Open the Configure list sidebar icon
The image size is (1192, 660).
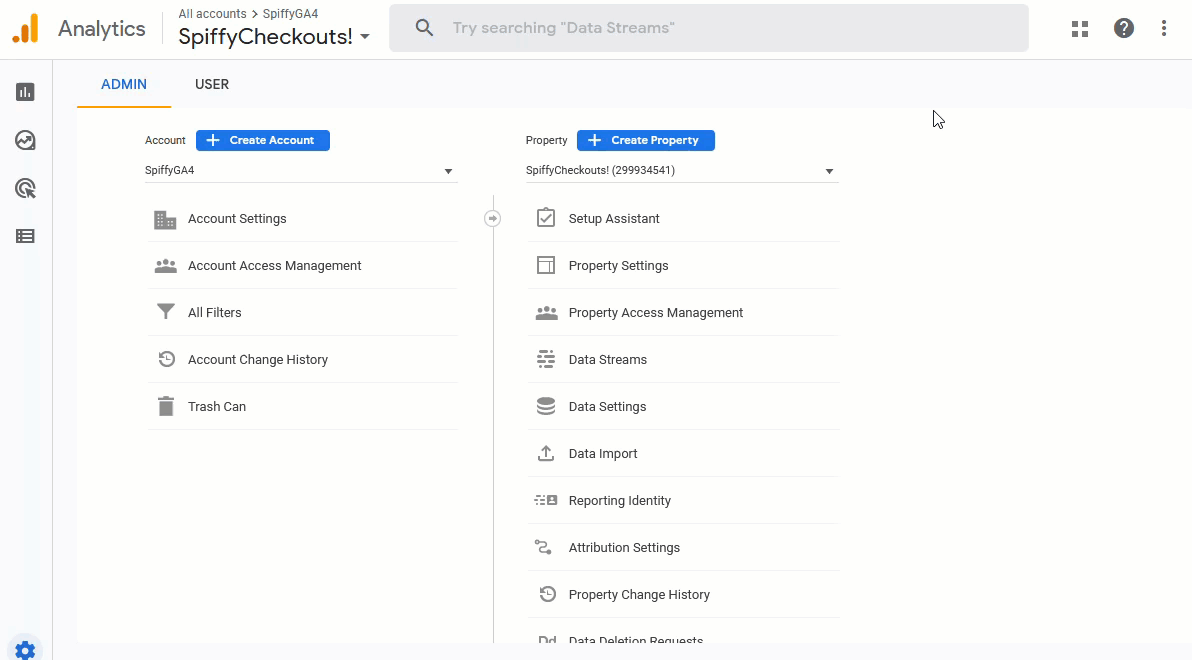point(25,236)
